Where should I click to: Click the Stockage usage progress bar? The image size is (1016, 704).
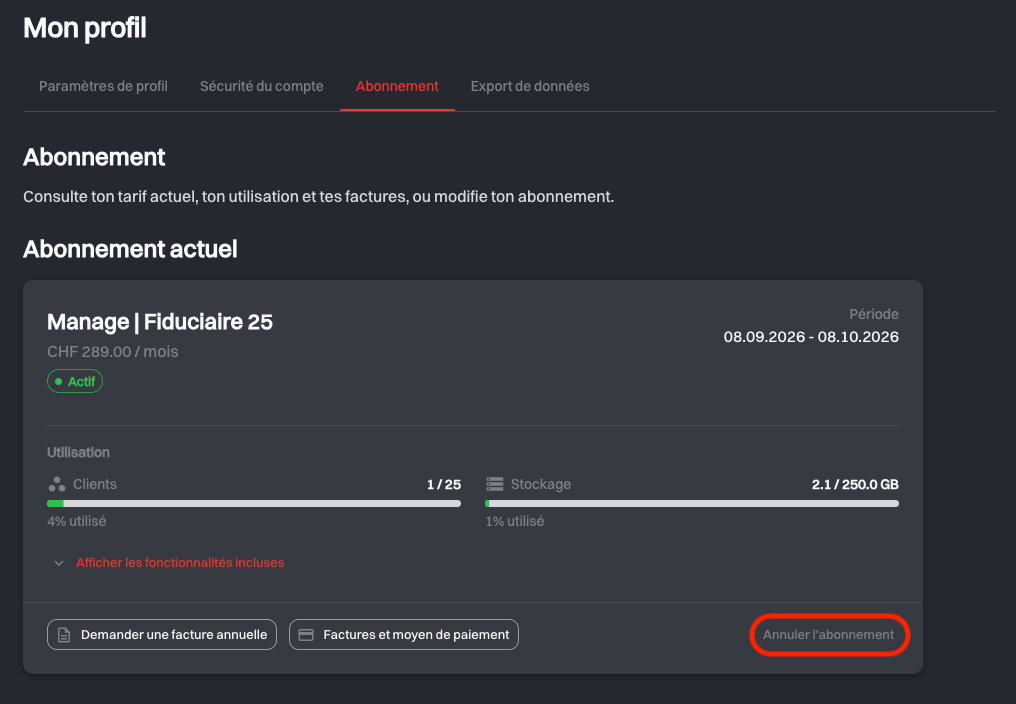tap(692, 504)
